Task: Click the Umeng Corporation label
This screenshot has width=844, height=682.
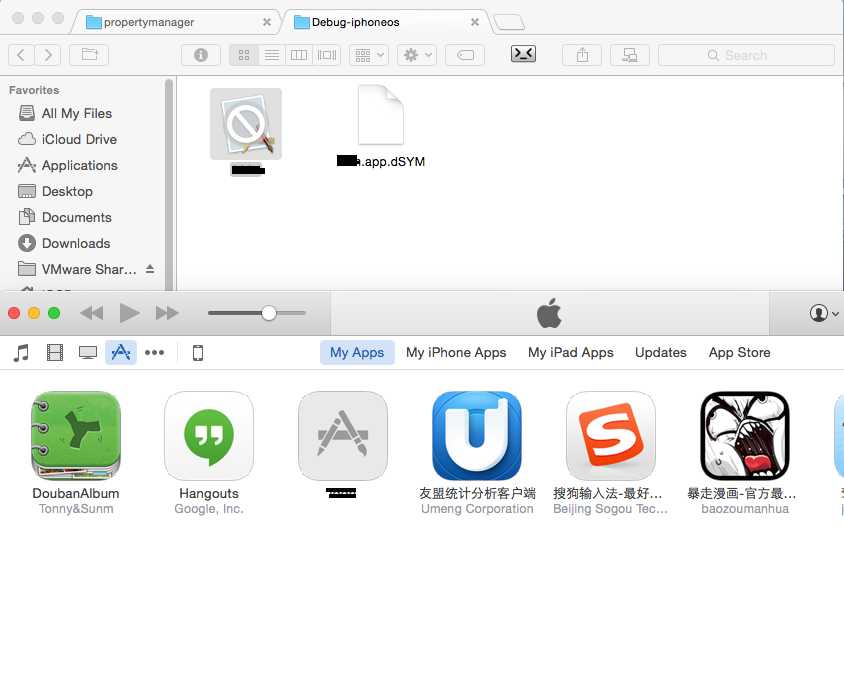Action: [x=477, y=509]
